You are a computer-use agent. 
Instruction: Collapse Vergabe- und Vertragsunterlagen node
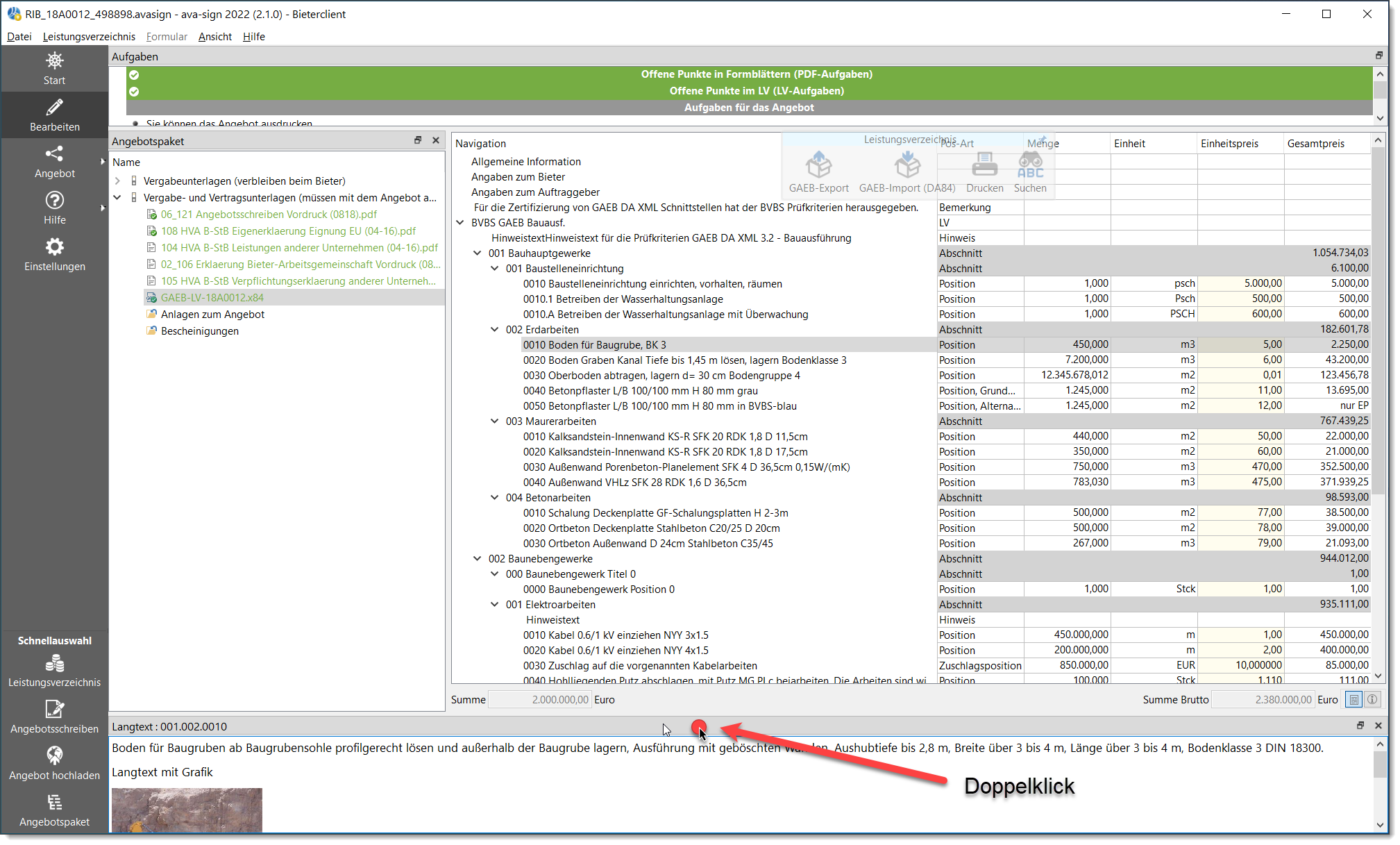pos(117,197)
